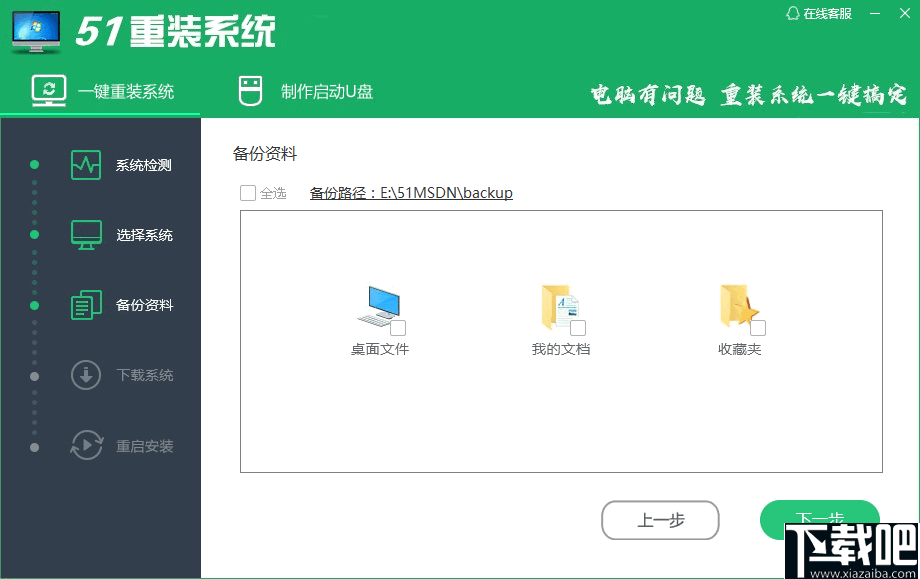Screen dimensions: 920x579
Task: Toggle the 全选 select-all checkbox
Action: 248,193
